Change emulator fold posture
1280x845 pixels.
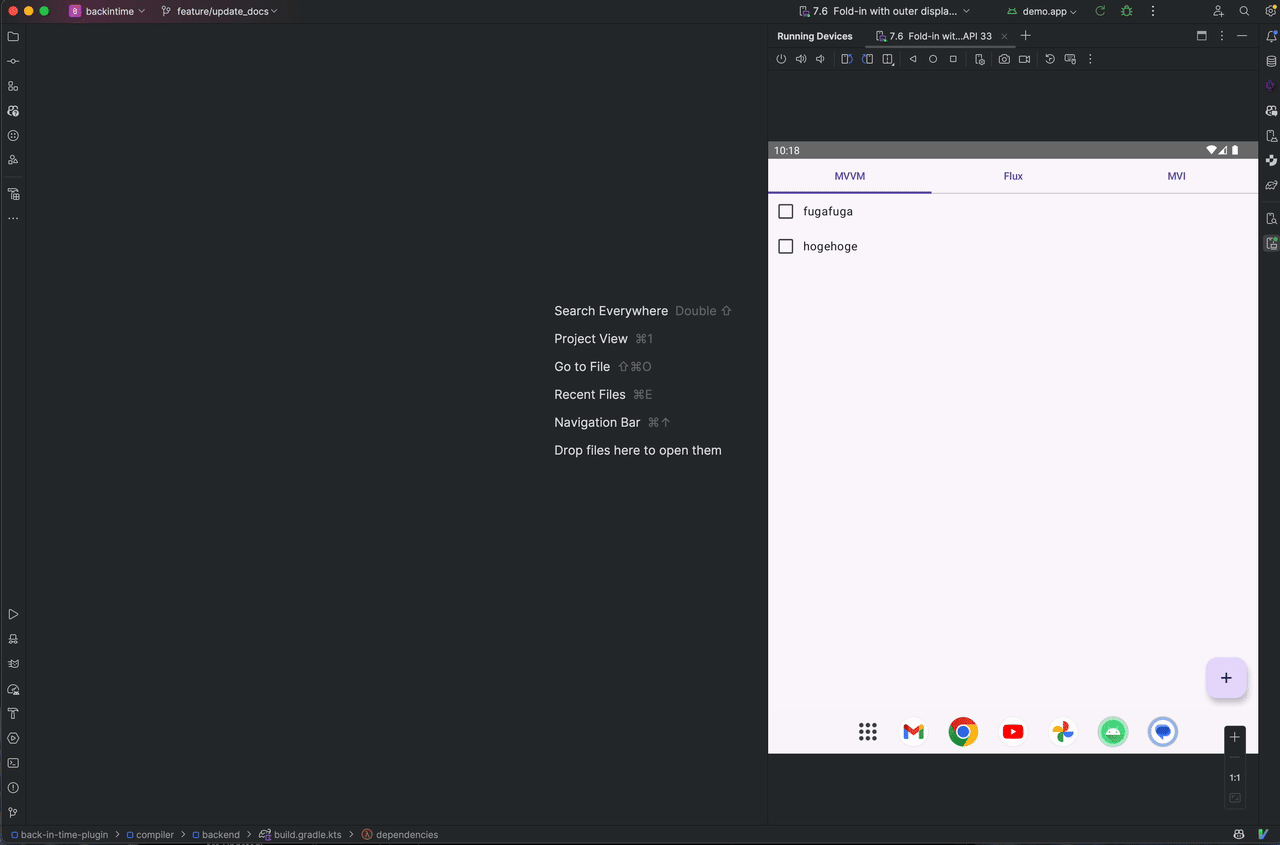(888, 59)
